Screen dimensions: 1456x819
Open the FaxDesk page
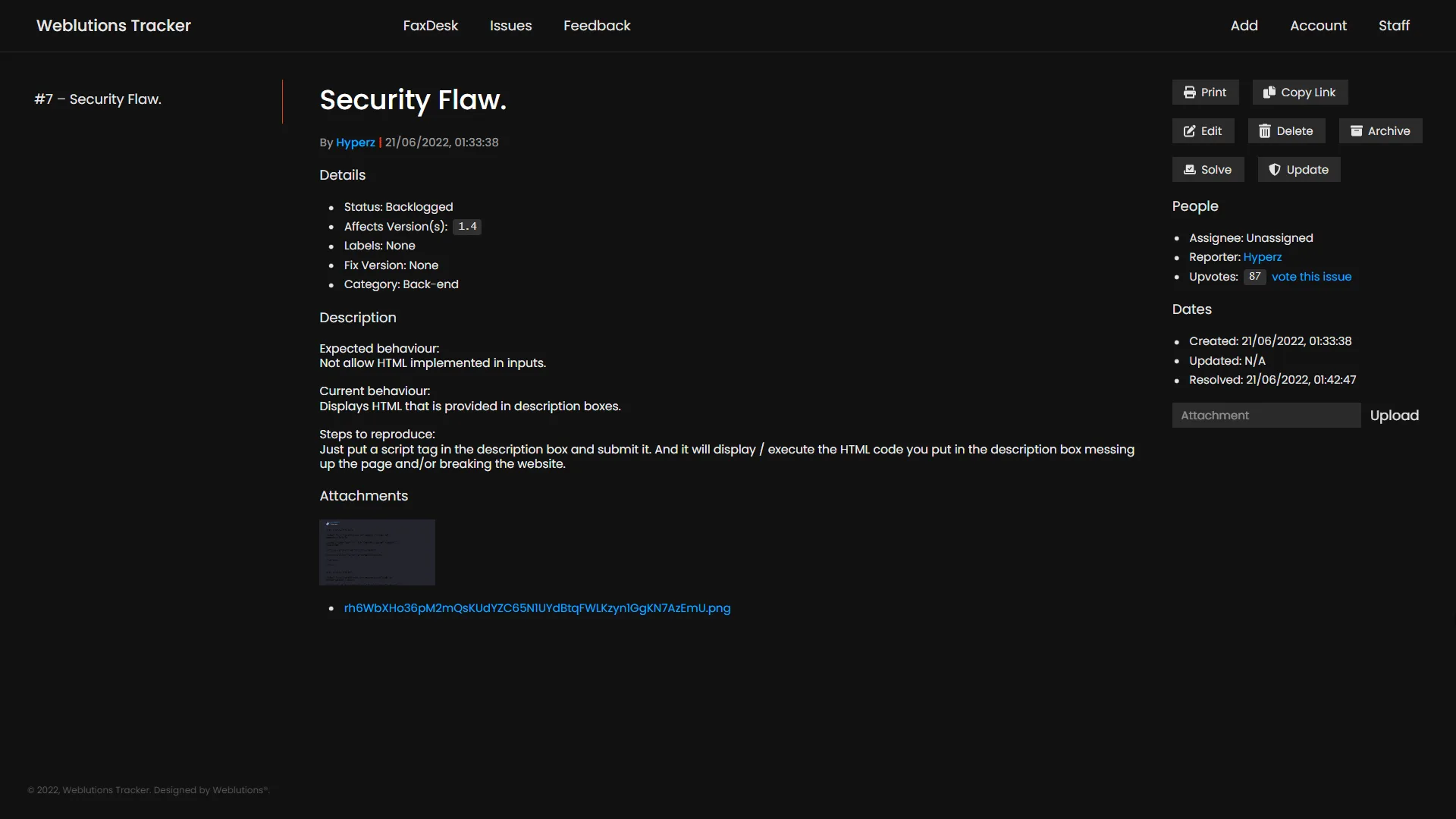(x=430, y=25)
